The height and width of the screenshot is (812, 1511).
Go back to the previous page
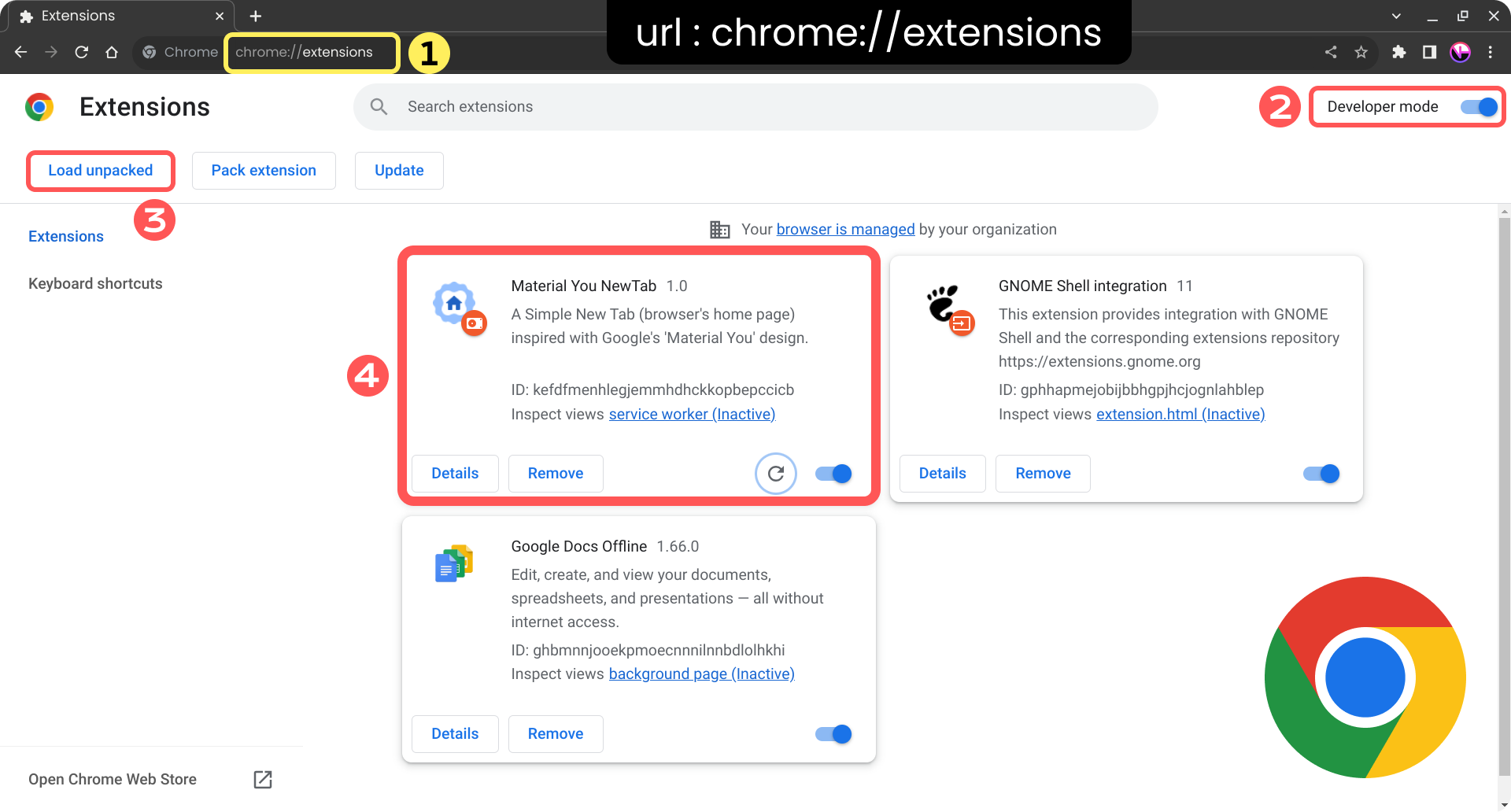point(21,52)
